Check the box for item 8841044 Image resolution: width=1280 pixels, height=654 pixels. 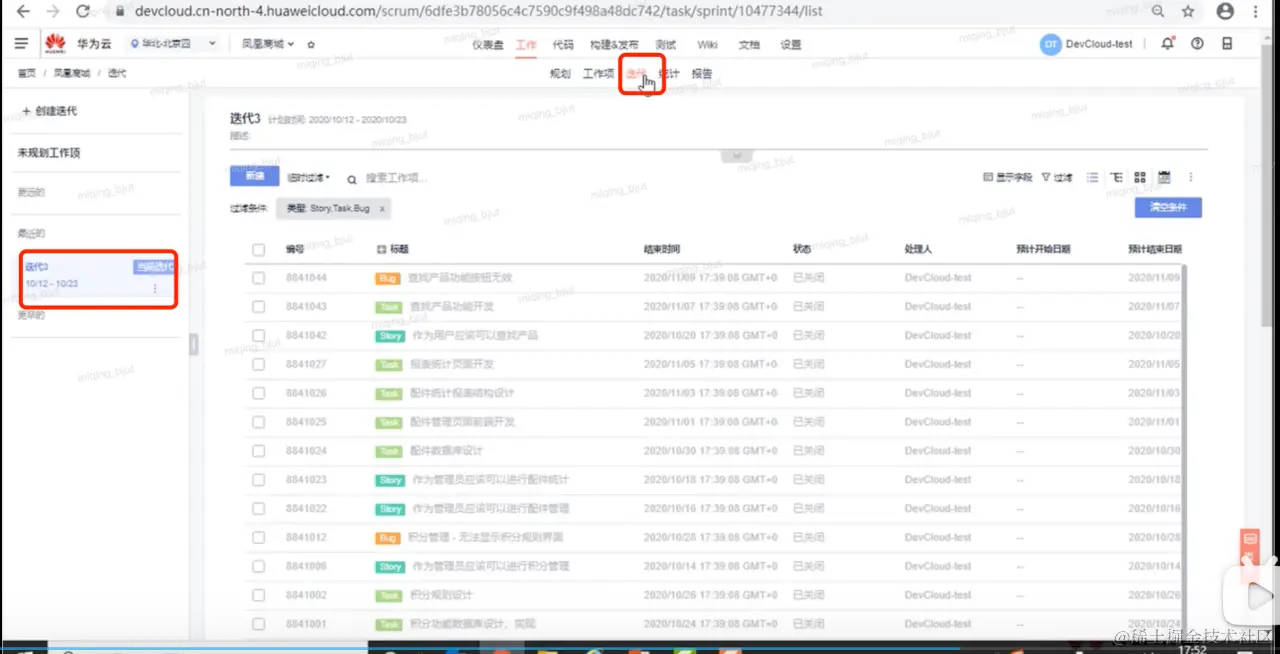coord(259,278)
